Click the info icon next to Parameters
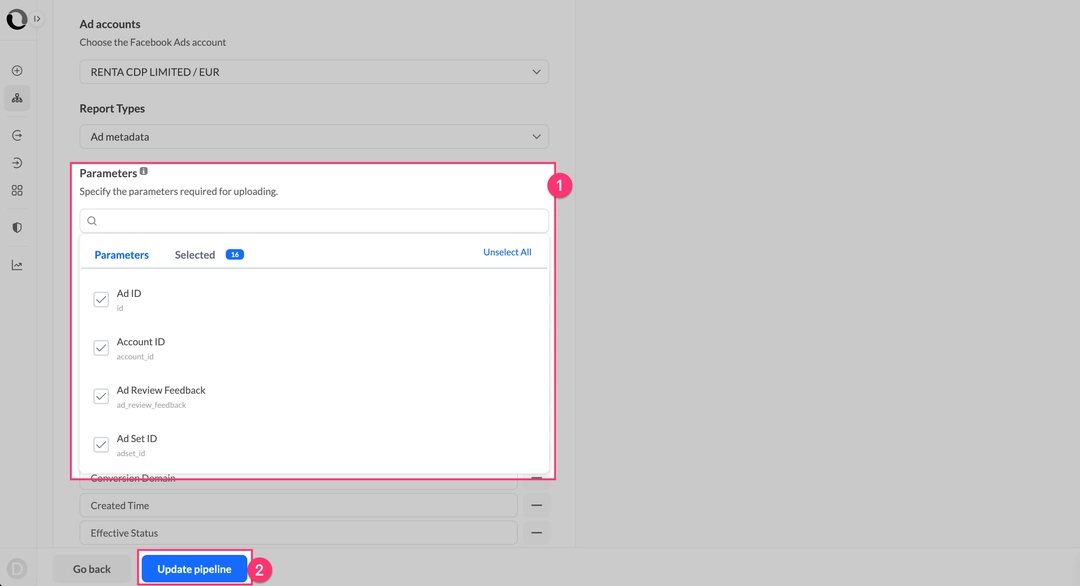Viewport: 1080px width, 586px height. (x=144, y=172)
